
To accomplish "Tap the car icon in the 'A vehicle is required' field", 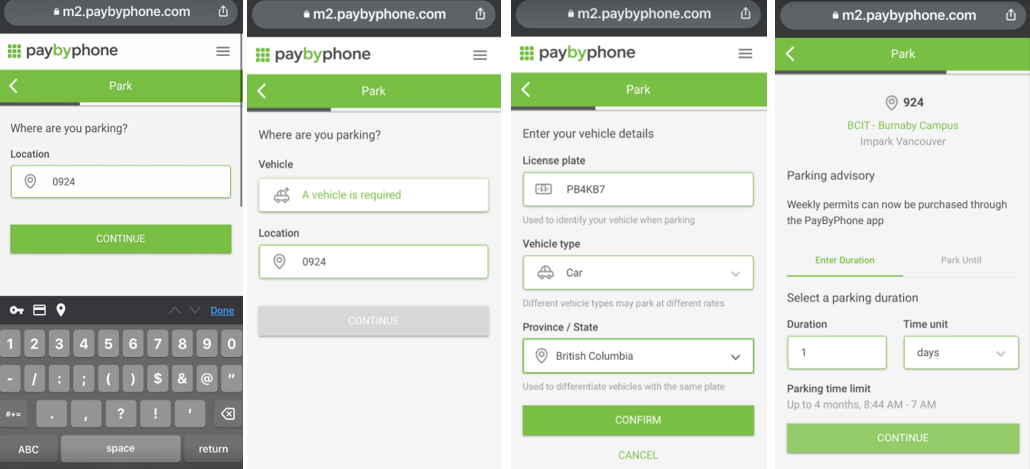I will [282, 195].
